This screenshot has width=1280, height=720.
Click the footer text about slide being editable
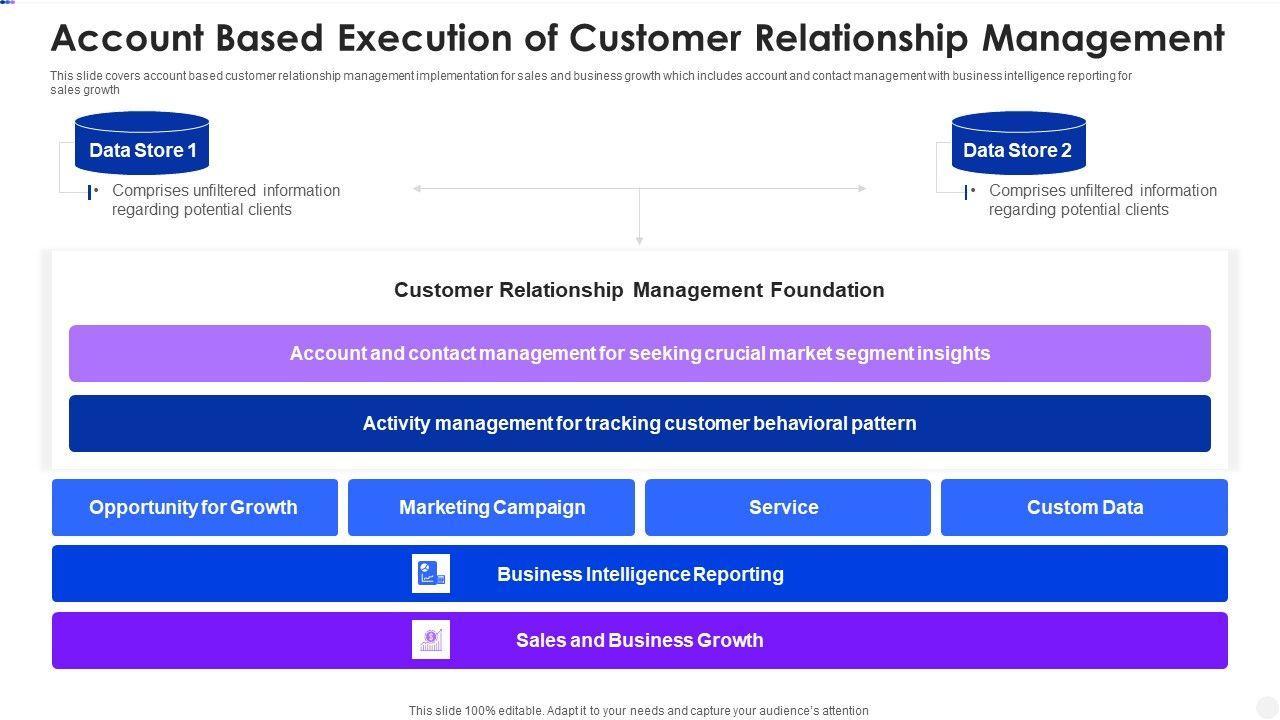[638, 711]
